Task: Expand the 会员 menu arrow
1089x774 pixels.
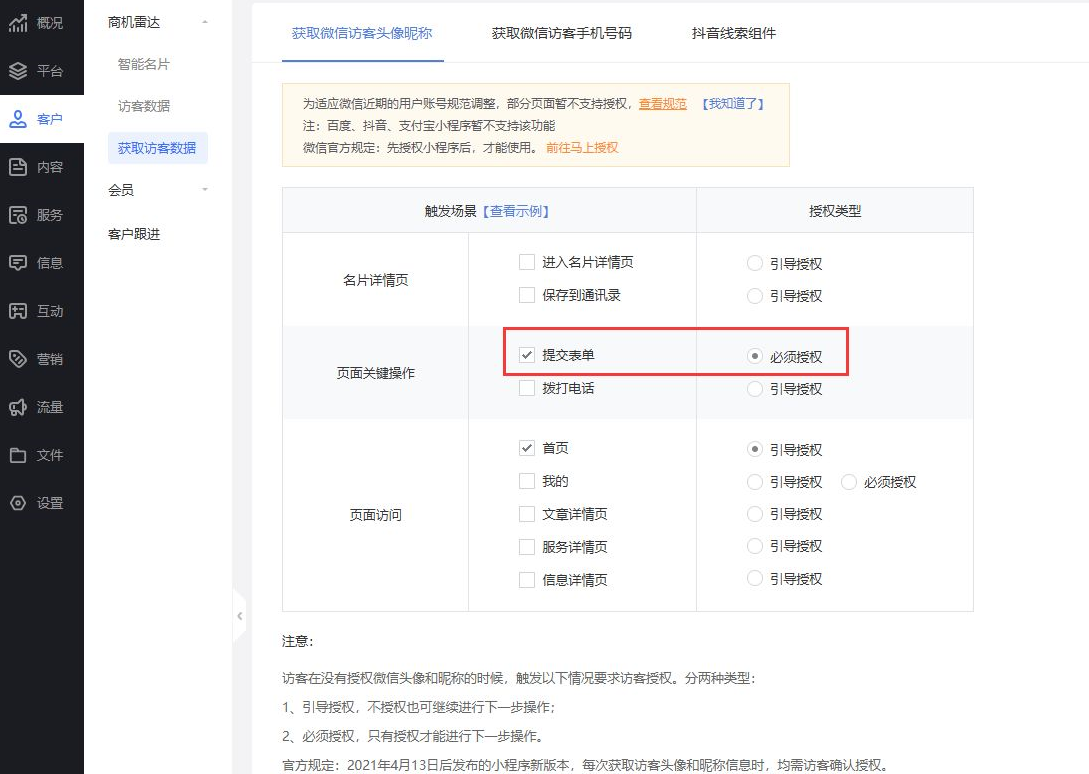Action: coord(205,190)
